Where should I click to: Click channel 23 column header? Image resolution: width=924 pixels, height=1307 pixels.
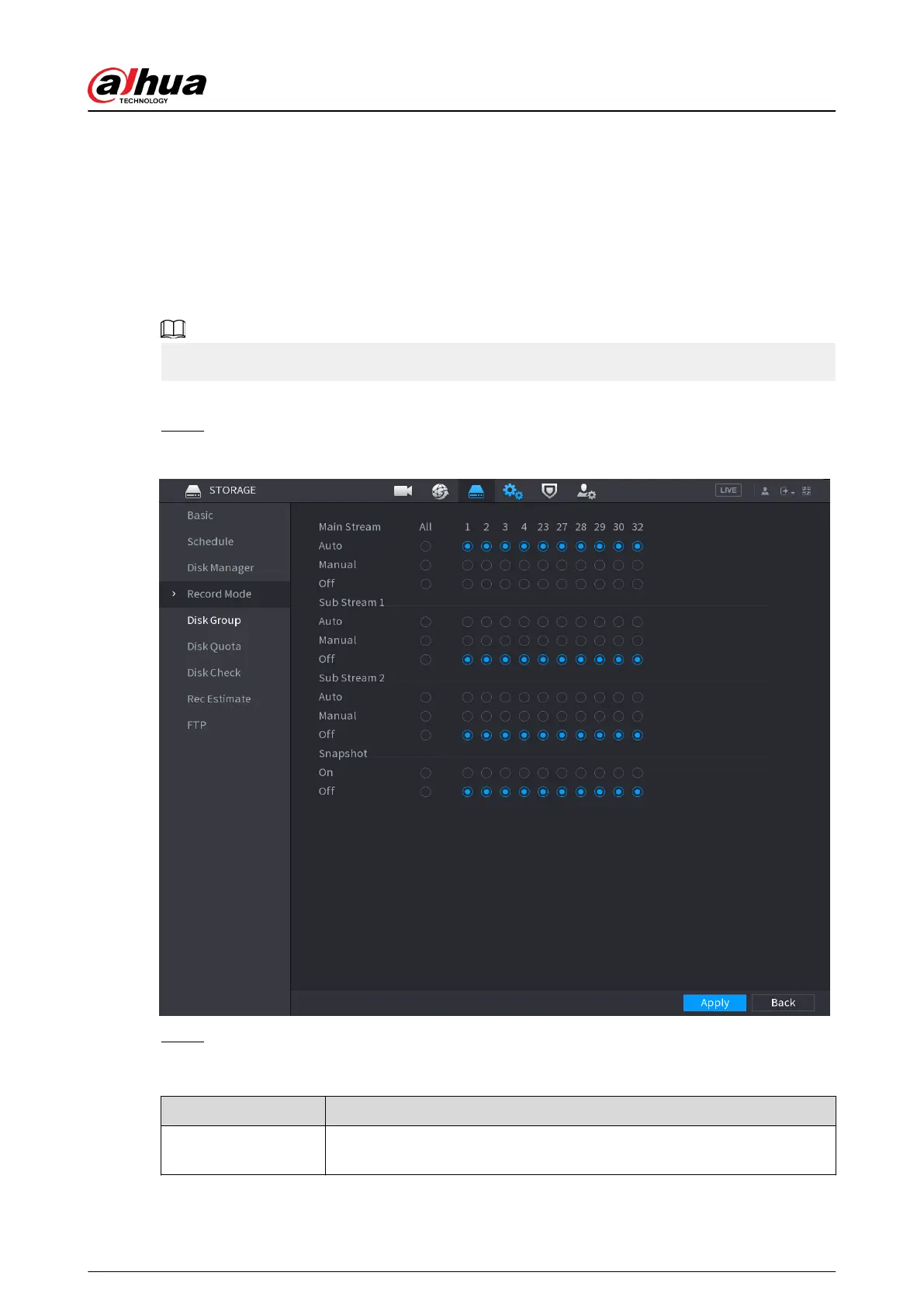pyautogui.click(x=543, y=527)
